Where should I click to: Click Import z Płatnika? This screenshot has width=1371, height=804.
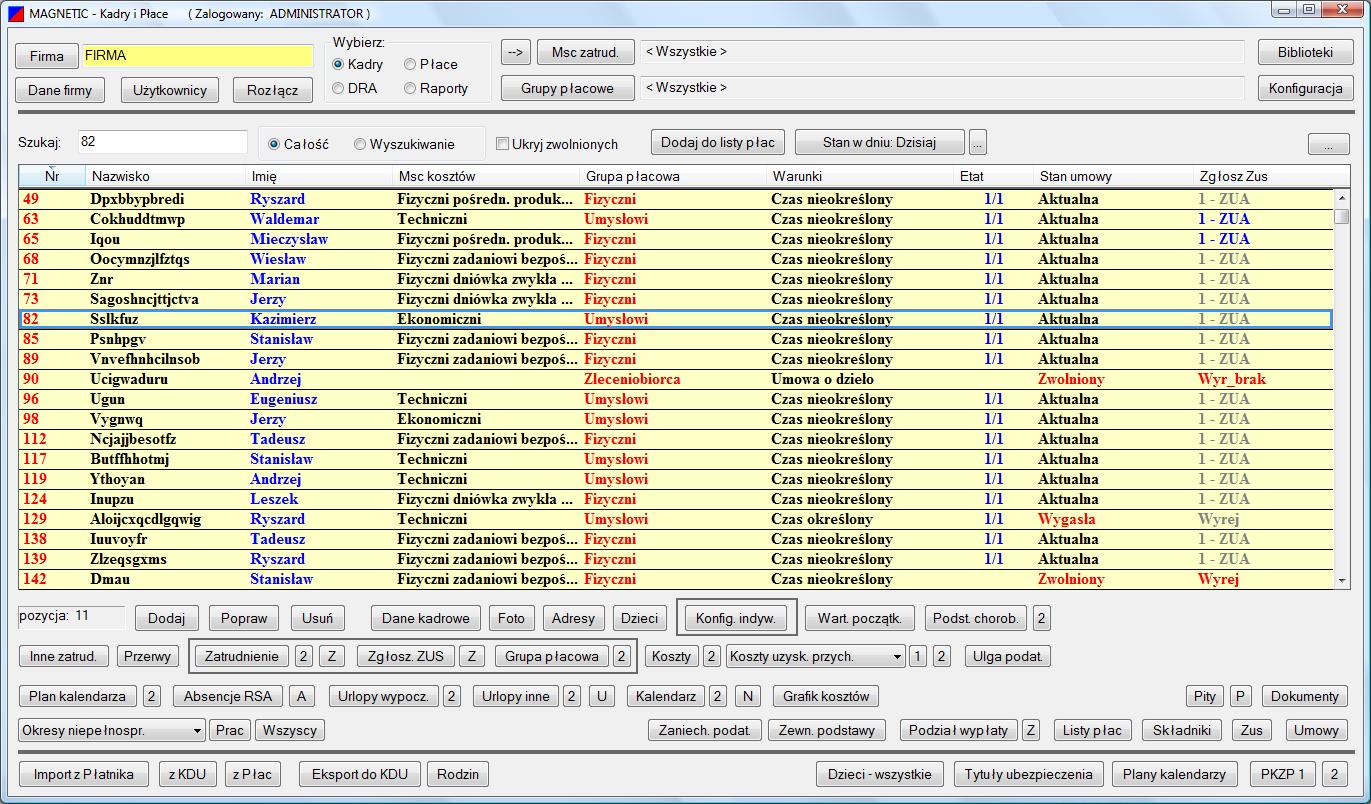tap(84, 774)
